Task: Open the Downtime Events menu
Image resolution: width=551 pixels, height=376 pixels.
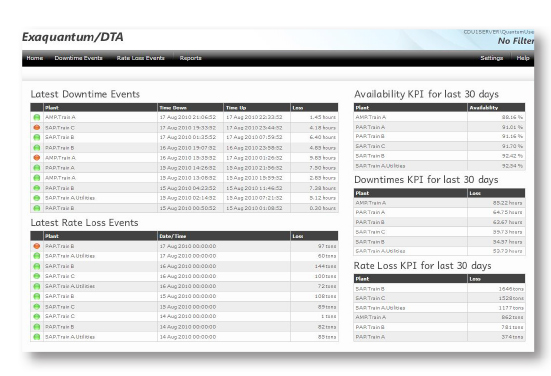Action: point(78,58)
